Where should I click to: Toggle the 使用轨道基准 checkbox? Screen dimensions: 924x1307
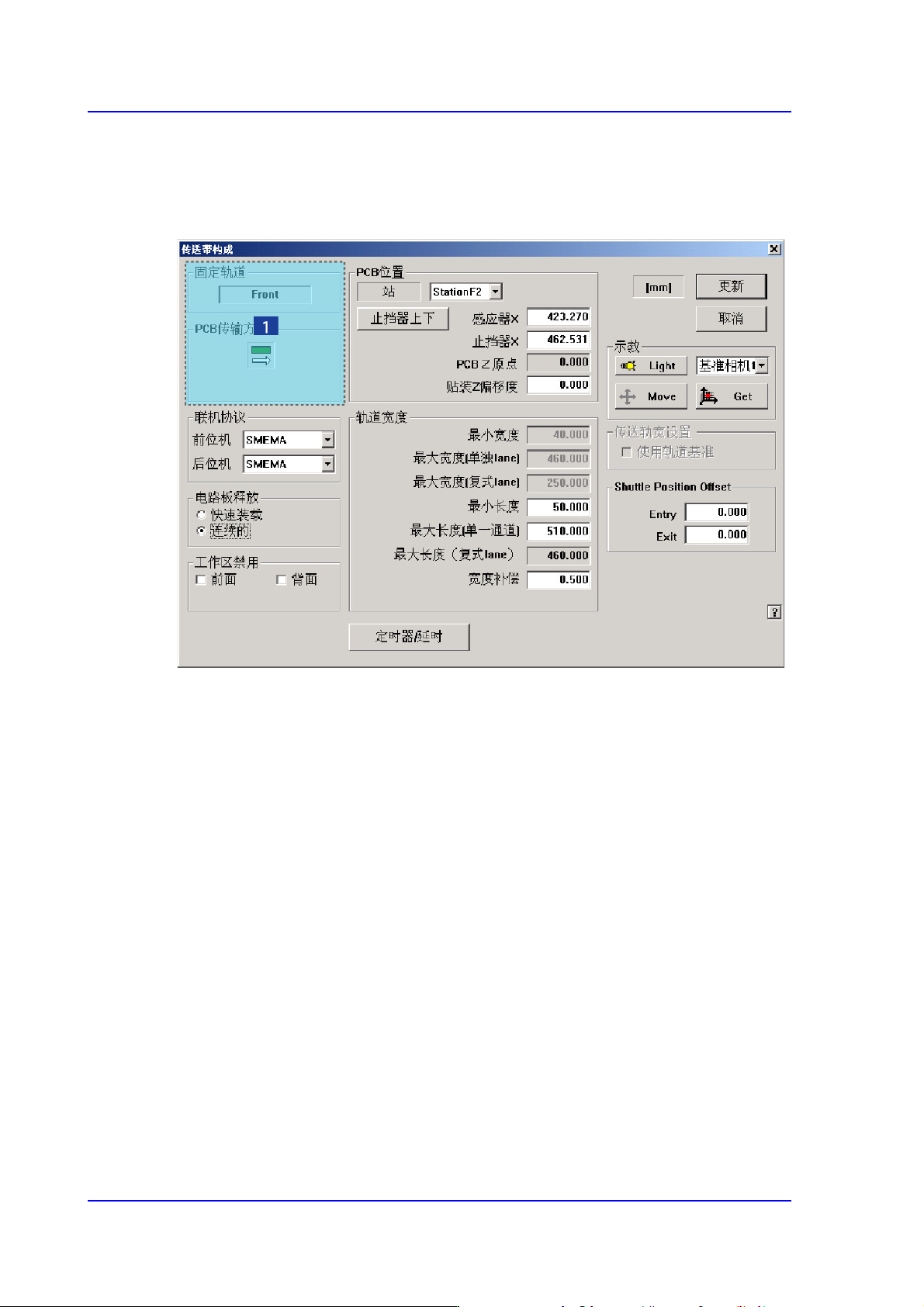[x=627, y=452]
